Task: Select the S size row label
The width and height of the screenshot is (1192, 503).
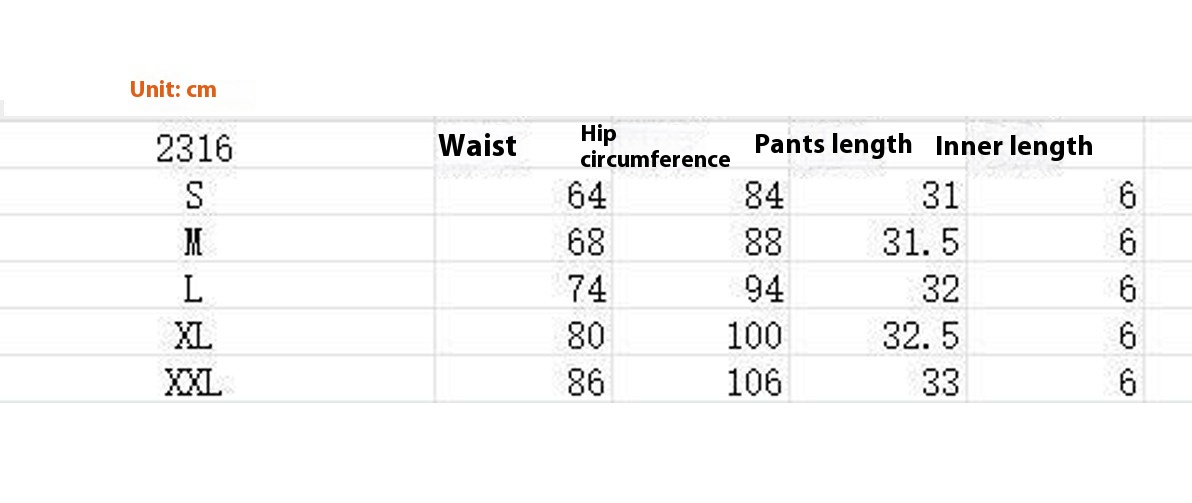Action: [x=194, y=197]
